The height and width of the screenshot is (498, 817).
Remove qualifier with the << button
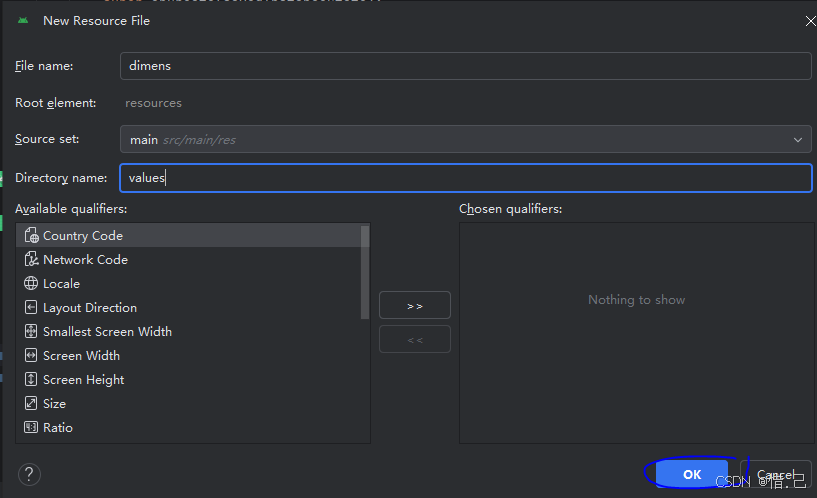[x=415, y=340]
